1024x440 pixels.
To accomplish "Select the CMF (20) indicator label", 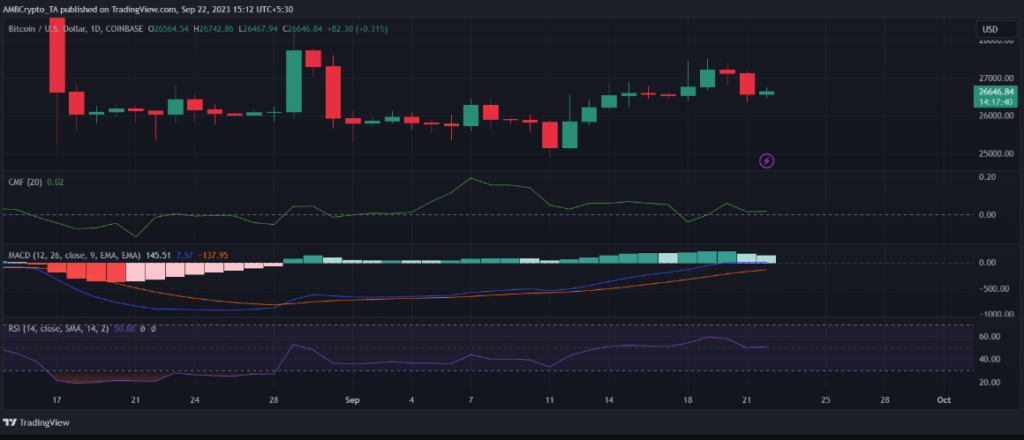I will [x=23, y=182].
